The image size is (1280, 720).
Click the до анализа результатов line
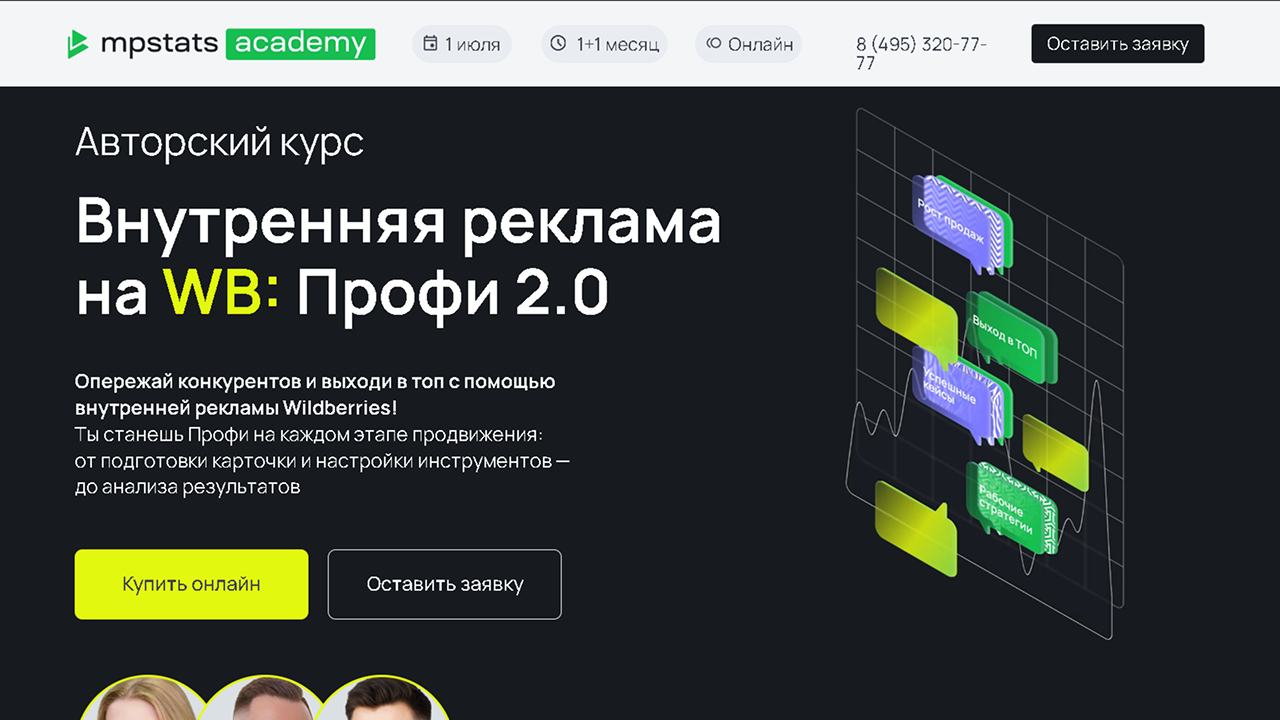(x=188, y=488)
